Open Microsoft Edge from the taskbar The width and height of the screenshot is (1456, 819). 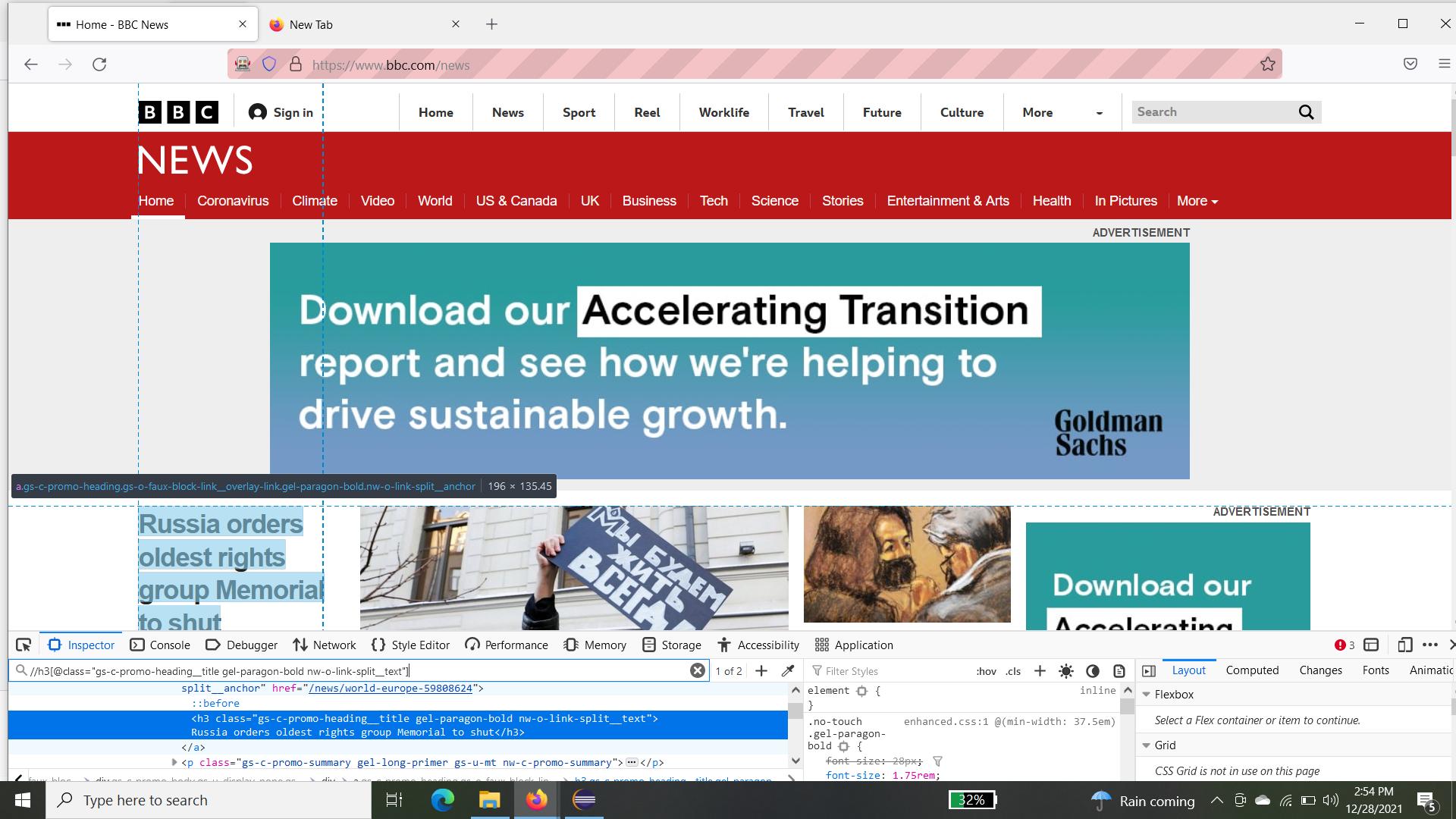coord(443,800)
